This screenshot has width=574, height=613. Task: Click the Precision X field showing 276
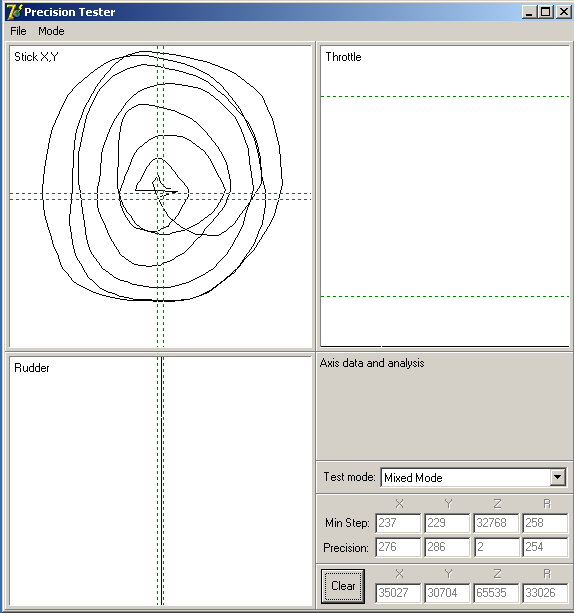coord(398,547)
